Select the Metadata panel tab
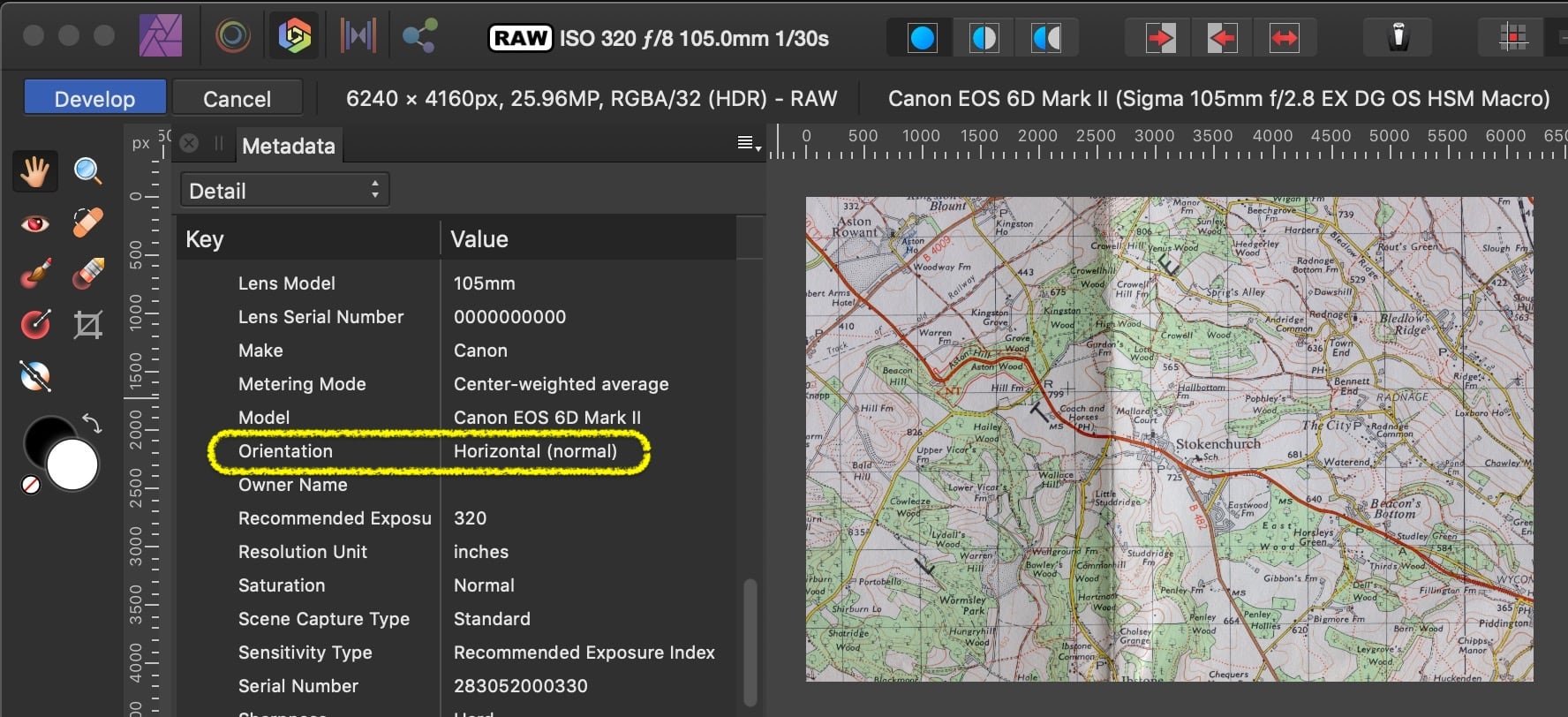This screenshot has width=1568, height=717. 289,146
